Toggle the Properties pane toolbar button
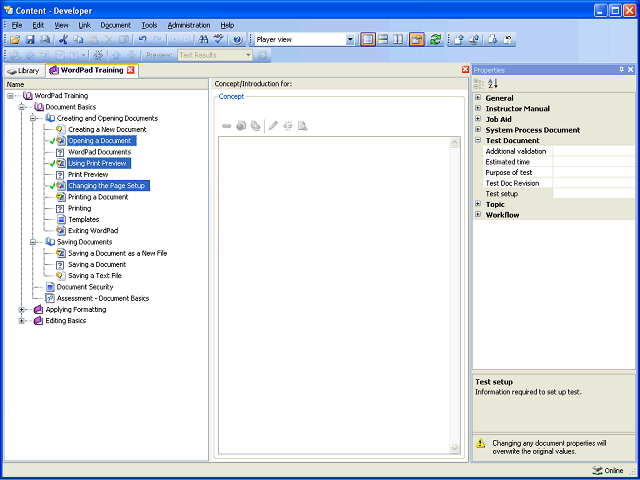 pos(417,40)
